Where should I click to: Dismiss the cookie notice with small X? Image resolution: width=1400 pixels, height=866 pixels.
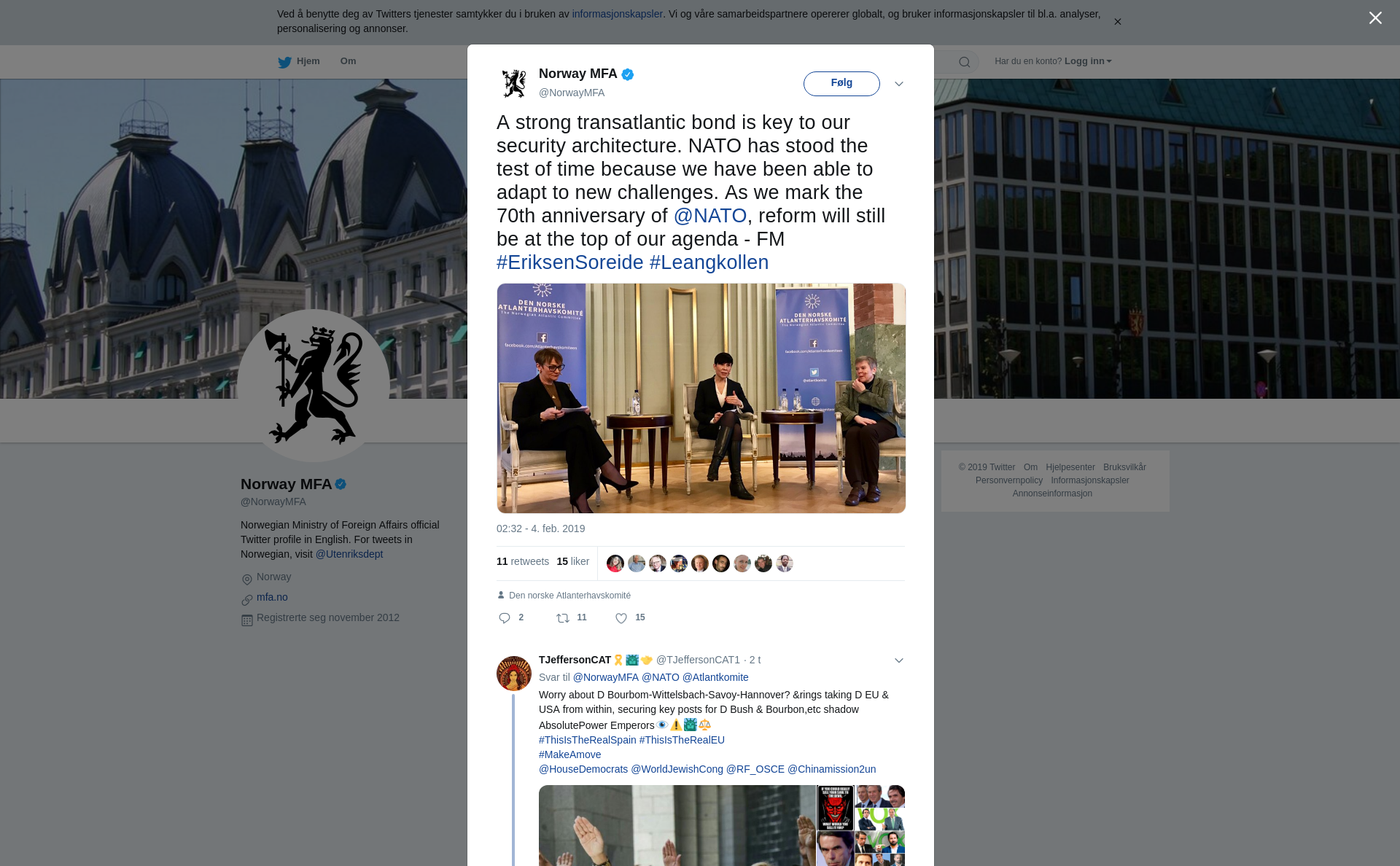(x=1117, y=22)
